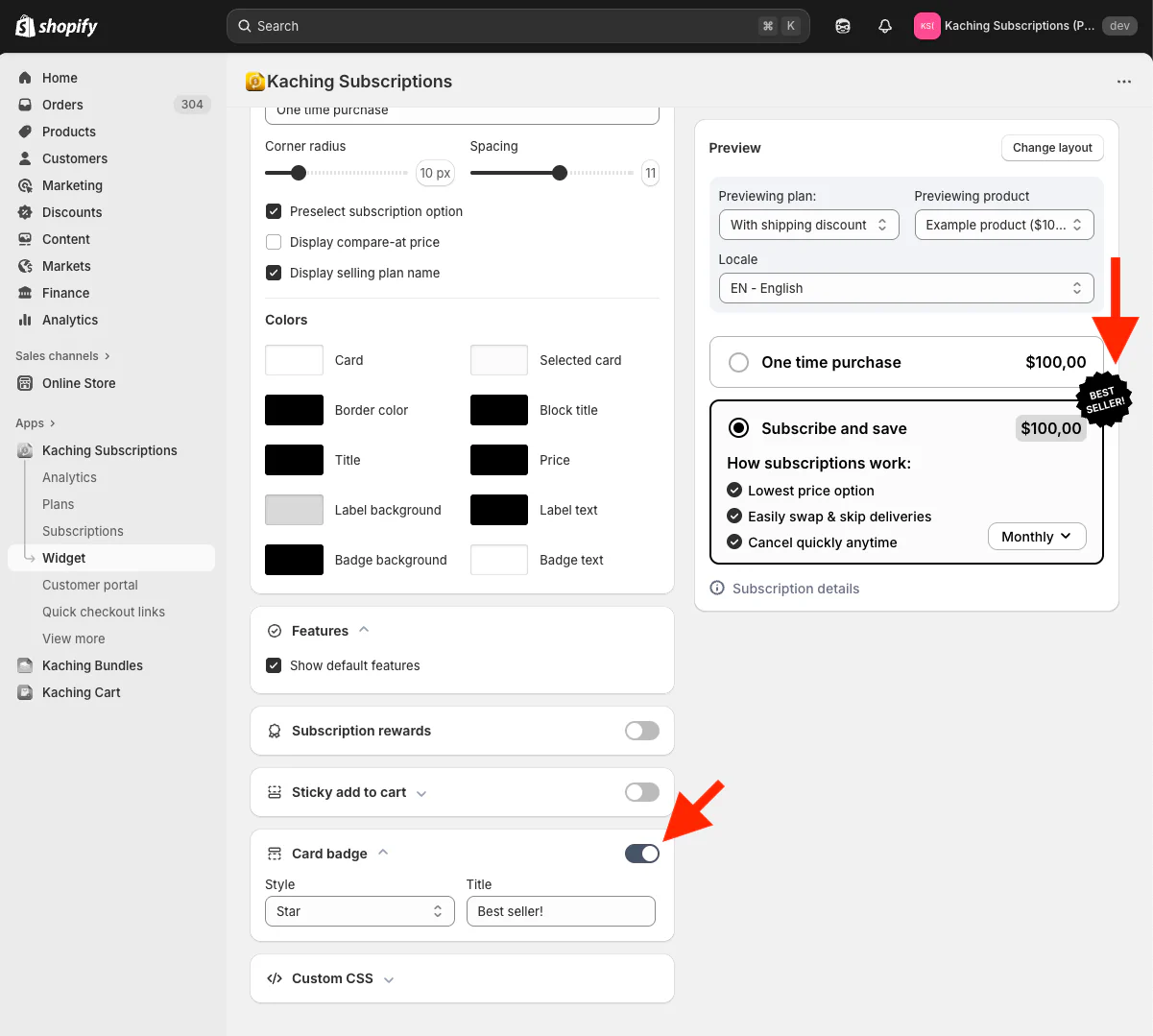Screen dimensions: 1153x1036
Task: Click the Sticky add to cart icon
Action: [x=275, y=792]
